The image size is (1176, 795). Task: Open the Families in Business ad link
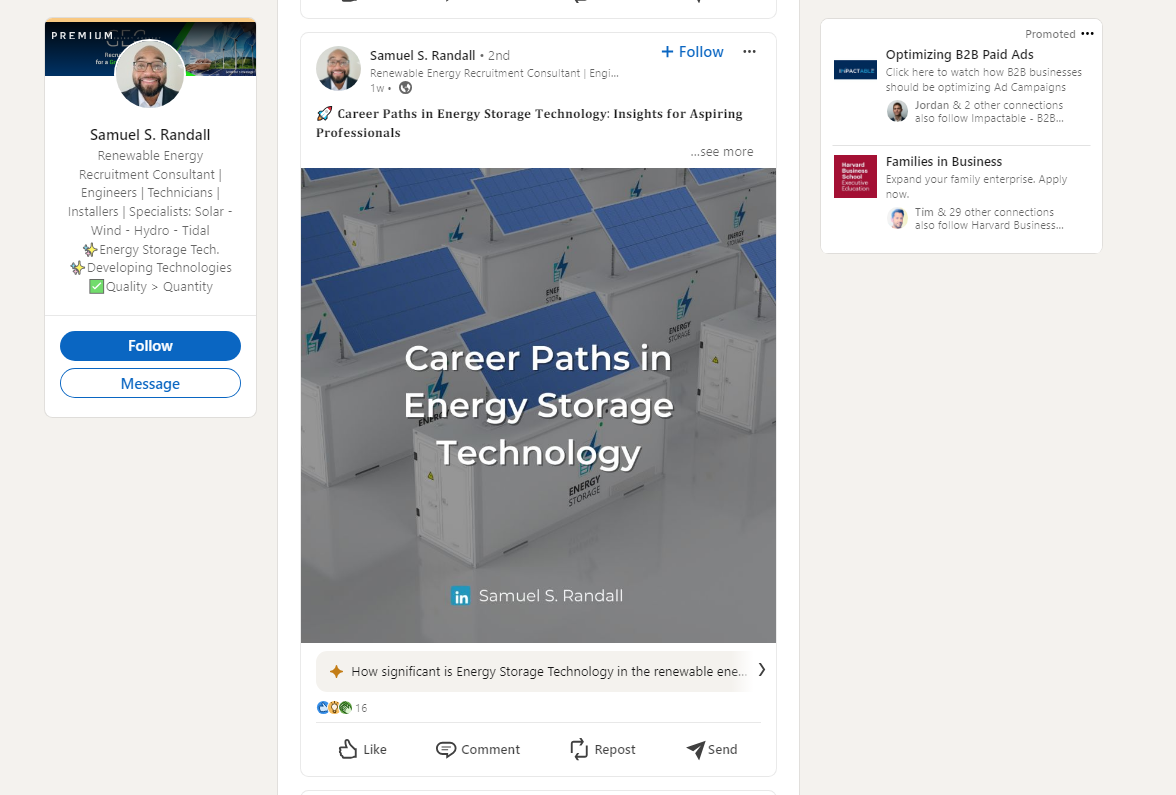tap(943, 162)
